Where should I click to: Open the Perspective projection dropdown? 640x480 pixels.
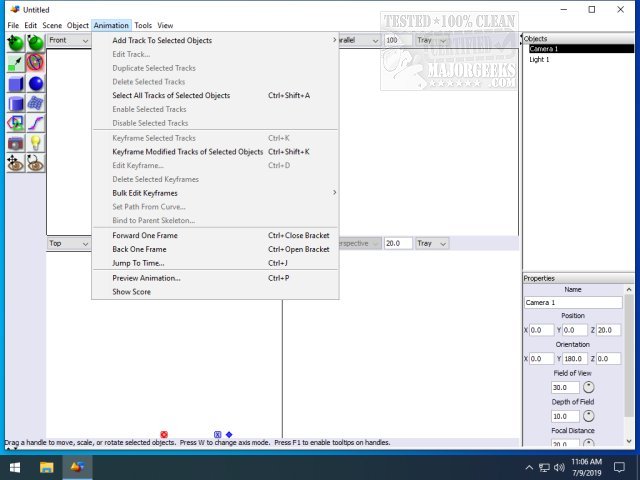tap(359, 243)
